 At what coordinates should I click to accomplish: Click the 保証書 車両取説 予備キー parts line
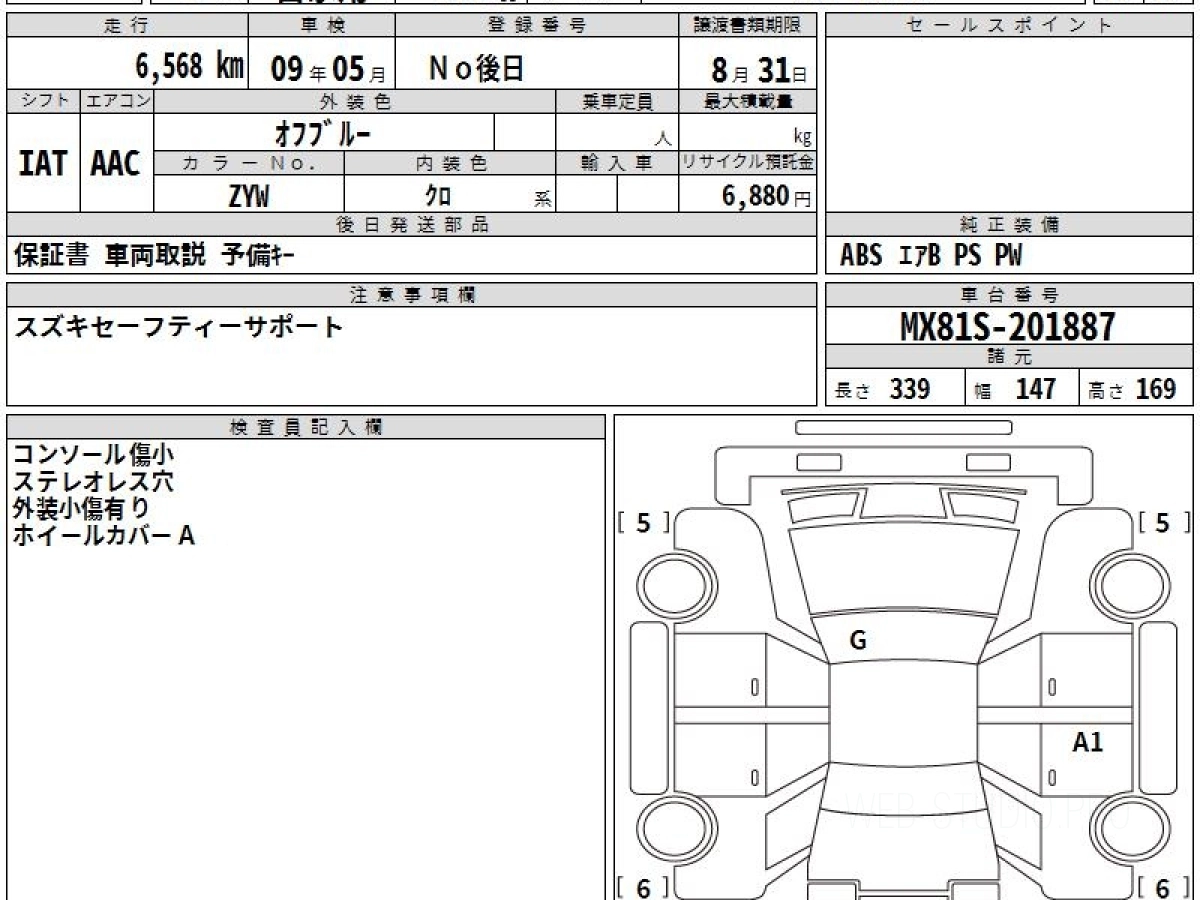click(x=154, y=257)
